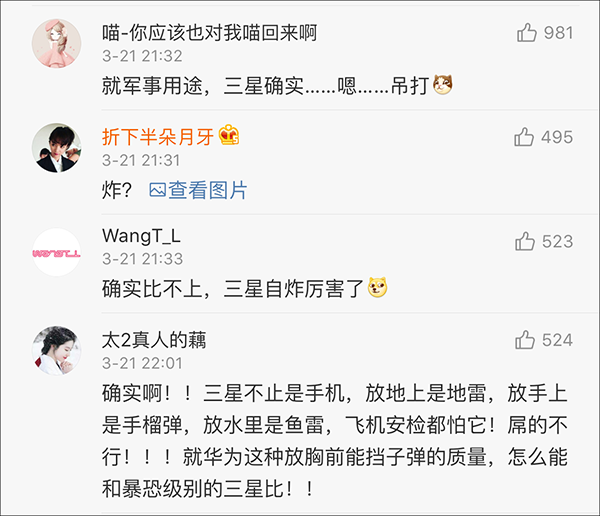Click the doge emoji after 厉害了
This screenshot has height=516, width=600.
[x=377, y=287]
